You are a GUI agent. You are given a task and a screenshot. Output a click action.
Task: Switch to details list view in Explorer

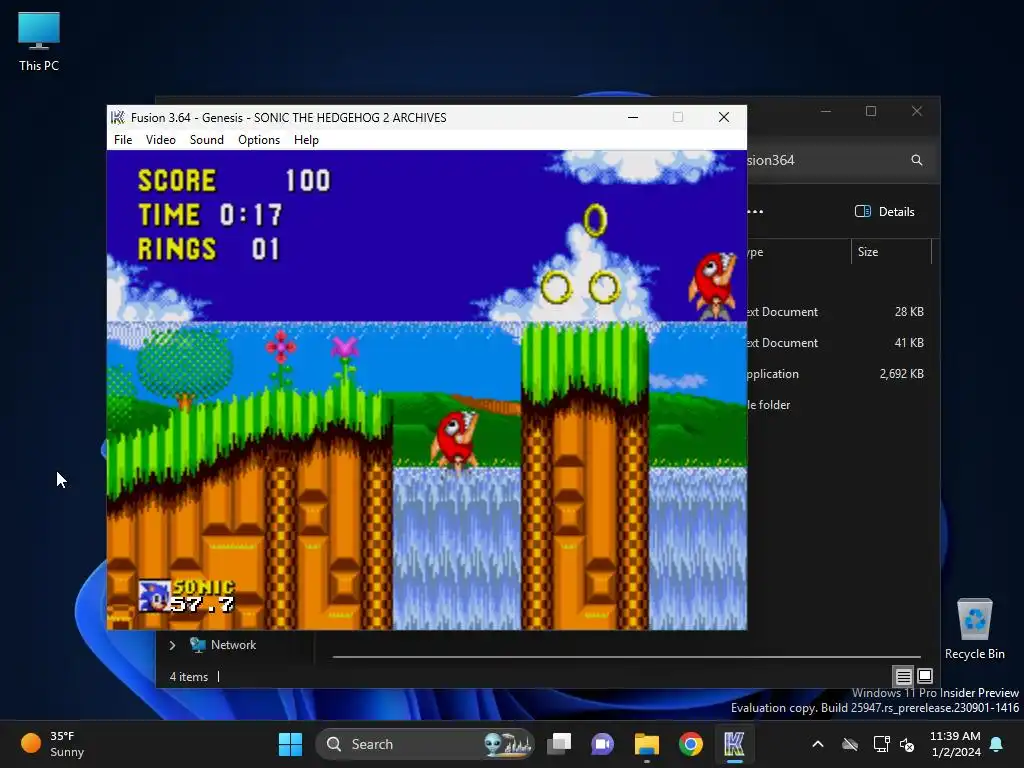(x=903, y=676)
